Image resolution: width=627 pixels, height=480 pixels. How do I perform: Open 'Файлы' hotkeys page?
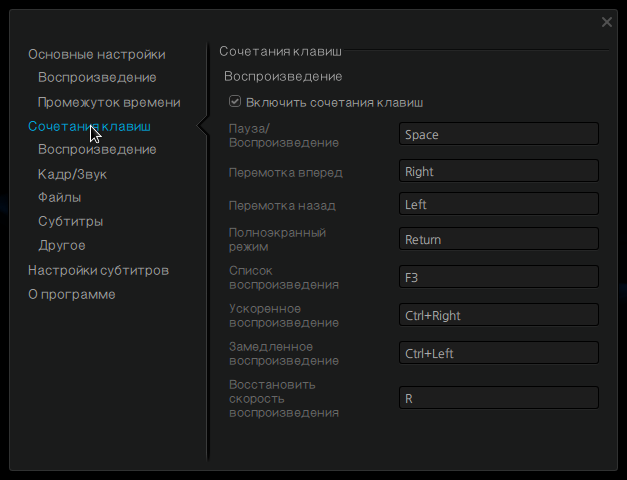(x=60, y=197)
